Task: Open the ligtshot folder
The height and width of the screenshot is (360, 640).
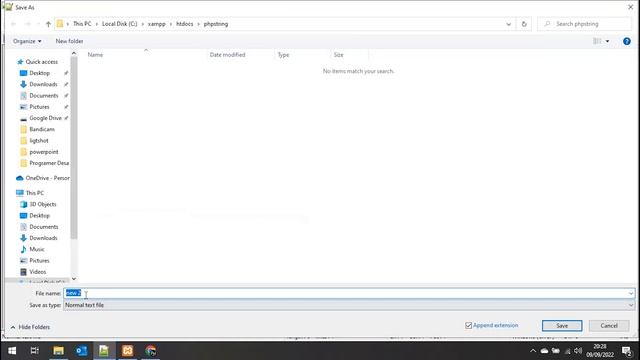Action: click(x=39, y=140)
